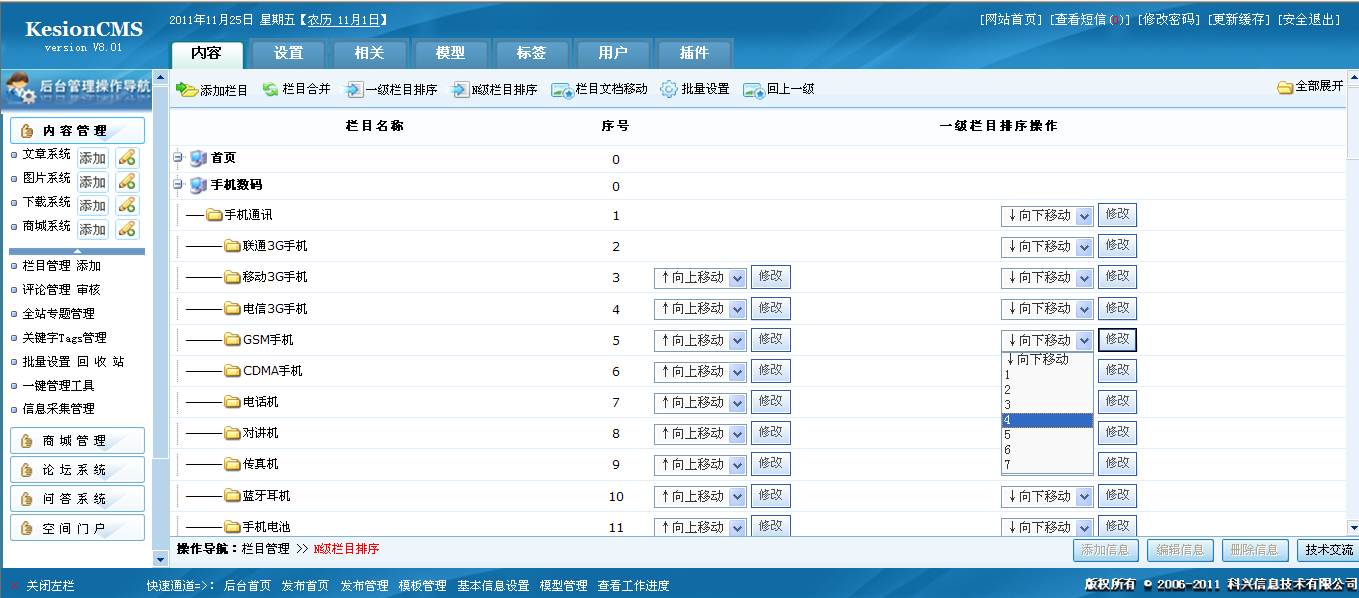Click the edit pencil icon beside 商城系统

[x=127, y=228]
